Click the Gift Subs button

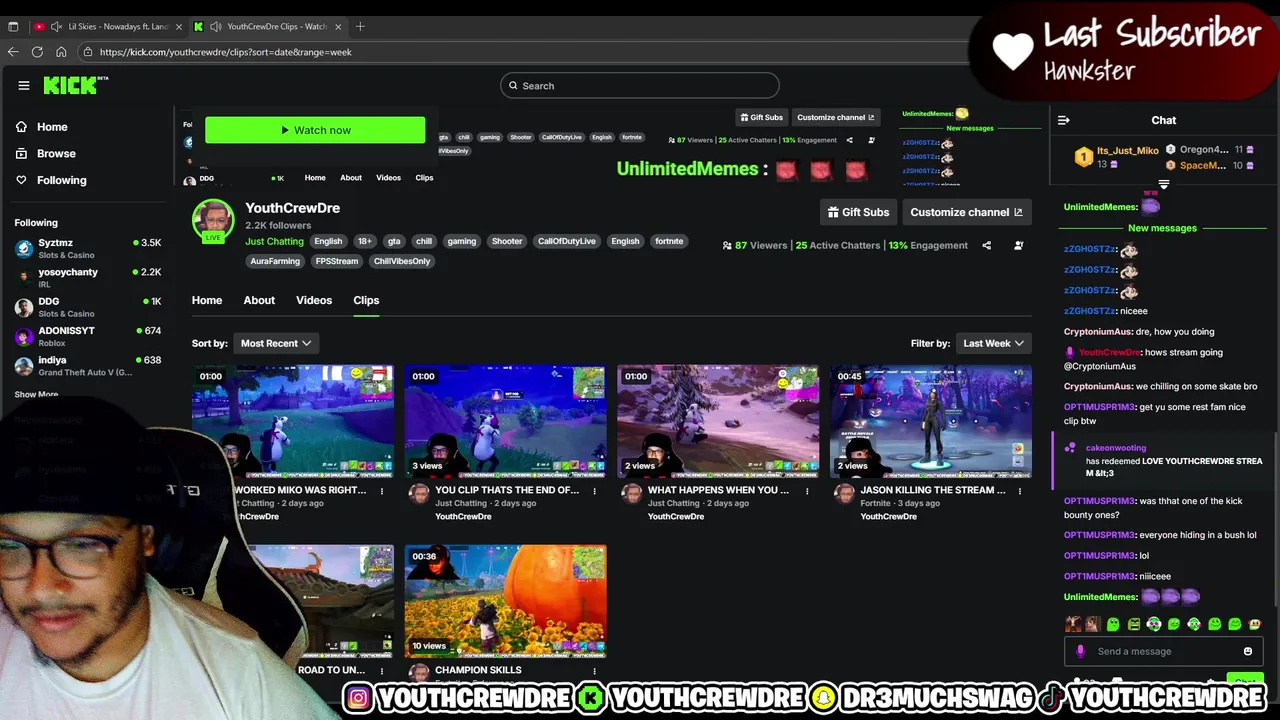[x=858, y=212]
